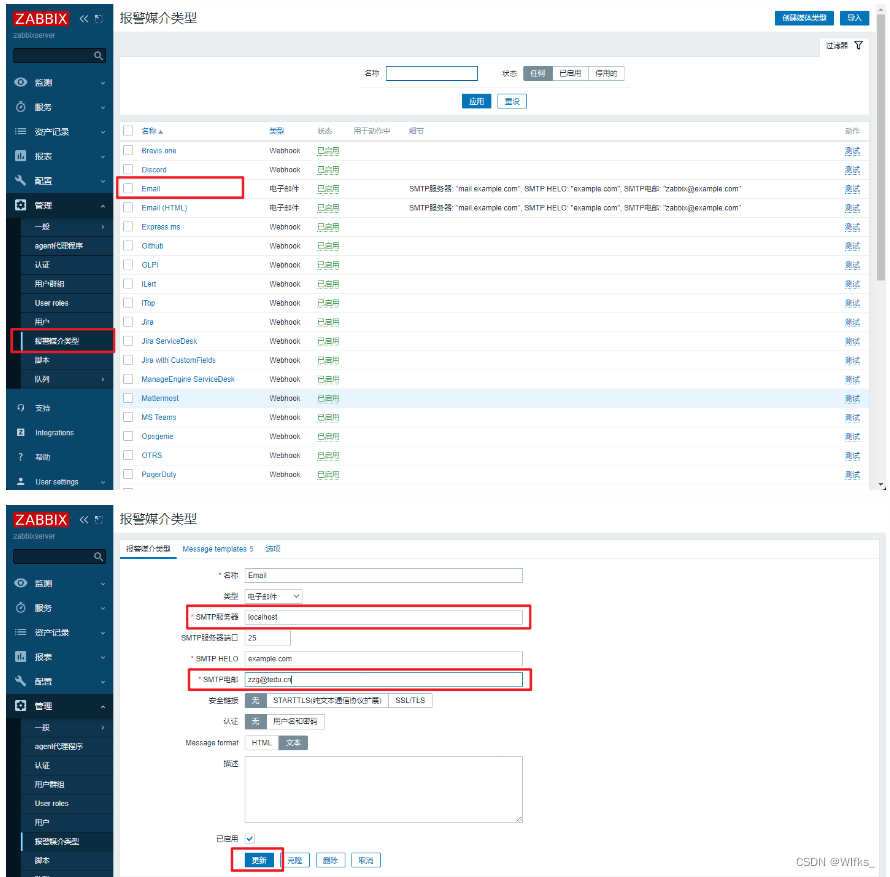Expand the User settings chevron
The height and width of the screenshot is (877, 890).
(103, 482)
